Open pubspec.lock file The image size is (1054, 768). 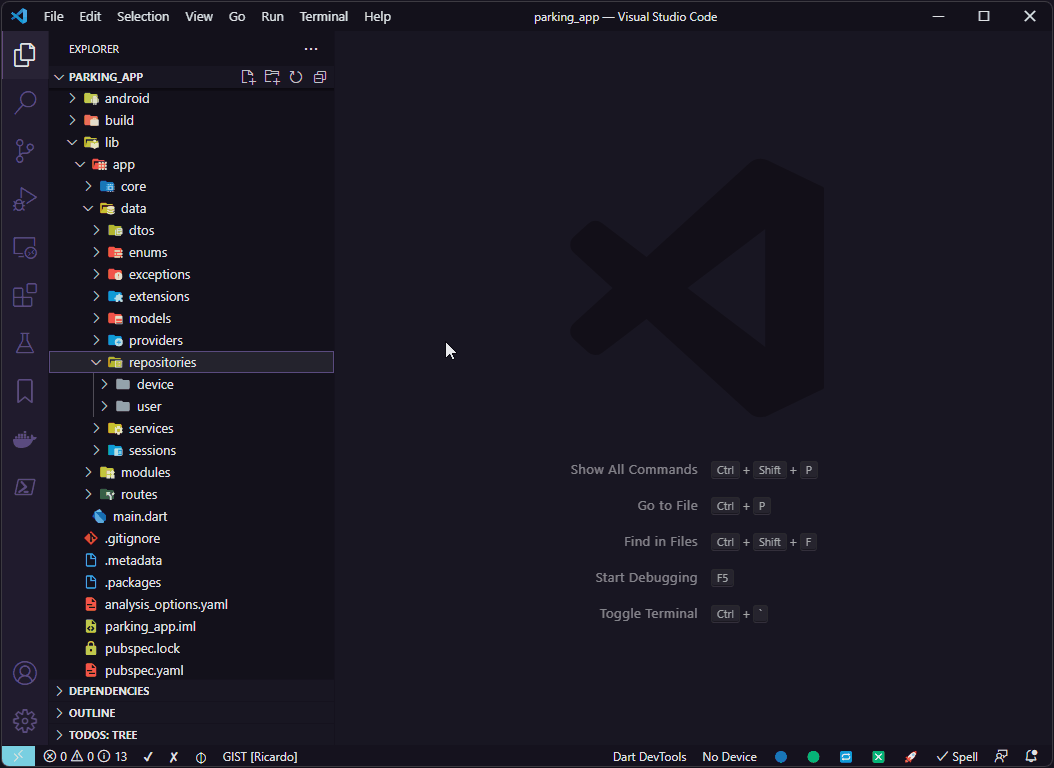[192, 648]
